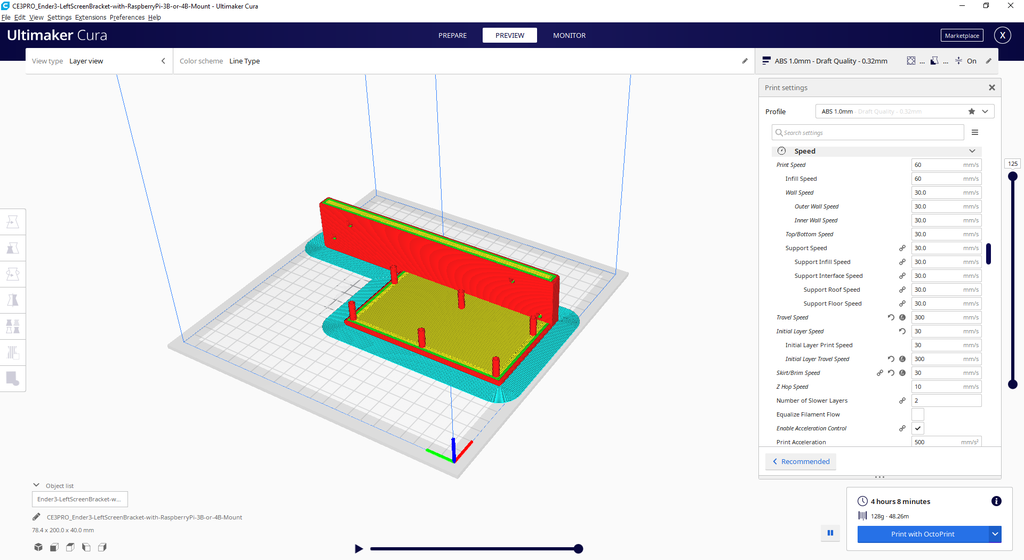This screenshot has height=560, width=1024.
Task: Reset Travel Speed to default value
Action: (x=891, y=317)
